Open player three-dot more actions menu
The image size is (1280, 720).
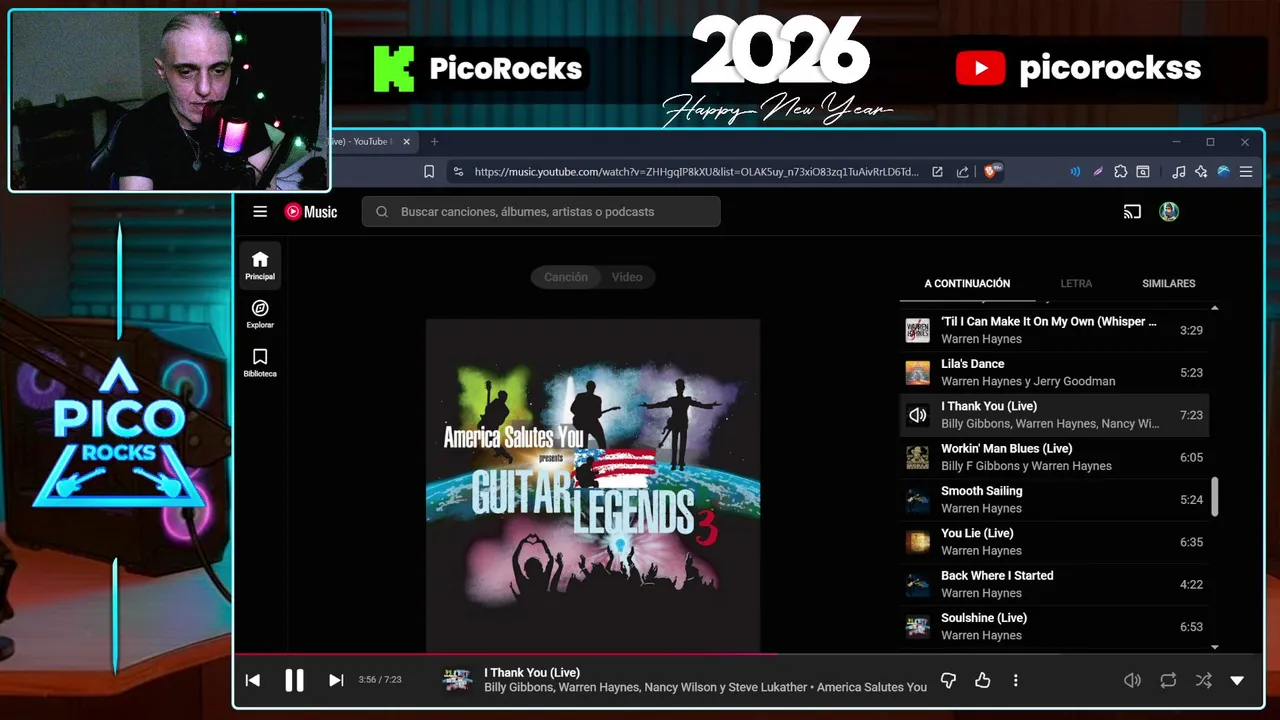[1016, 680]
